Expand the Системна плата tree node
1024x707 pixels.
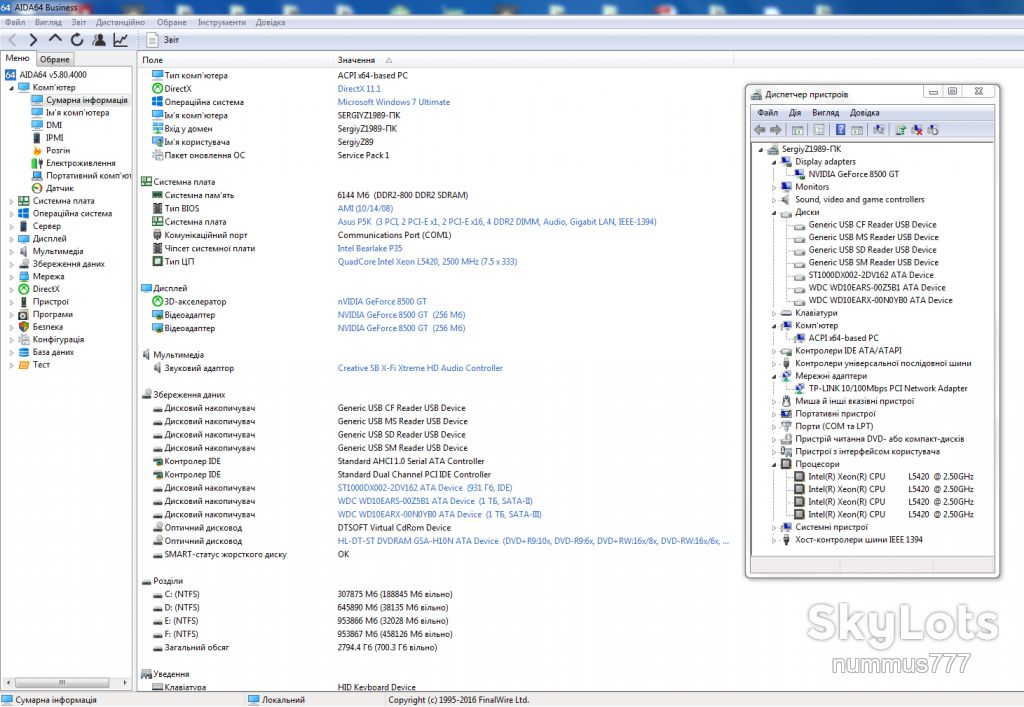pos(11,202)
